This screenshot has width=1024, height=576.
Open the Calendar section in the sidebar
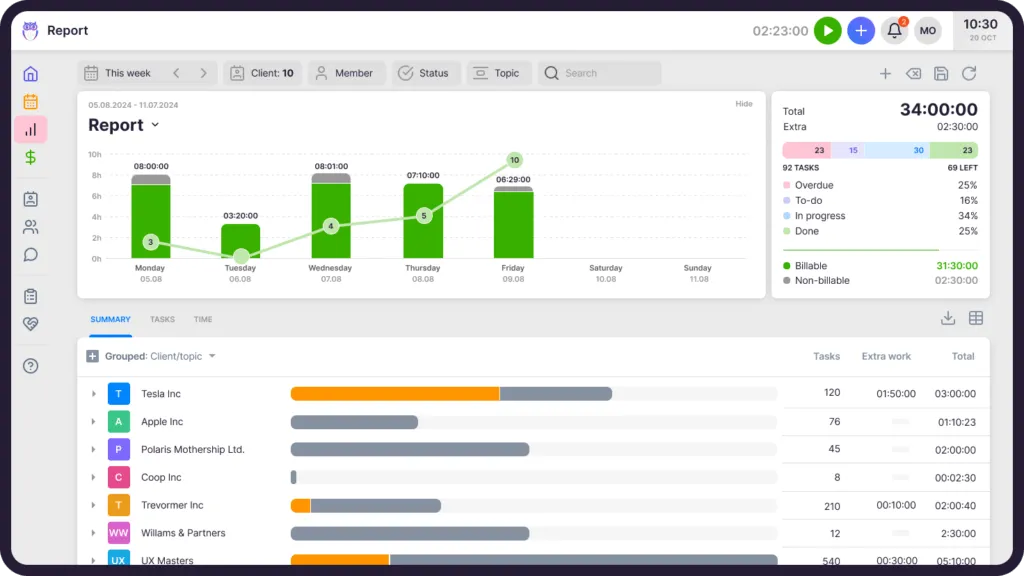[31, 101]
